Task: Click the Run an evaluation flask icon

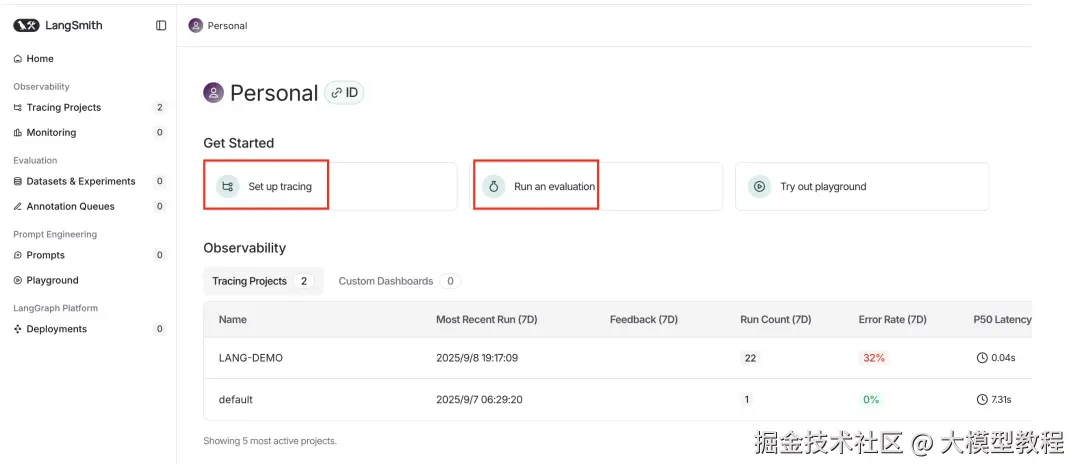Action: pyautogui.click(x=493, y=186)
